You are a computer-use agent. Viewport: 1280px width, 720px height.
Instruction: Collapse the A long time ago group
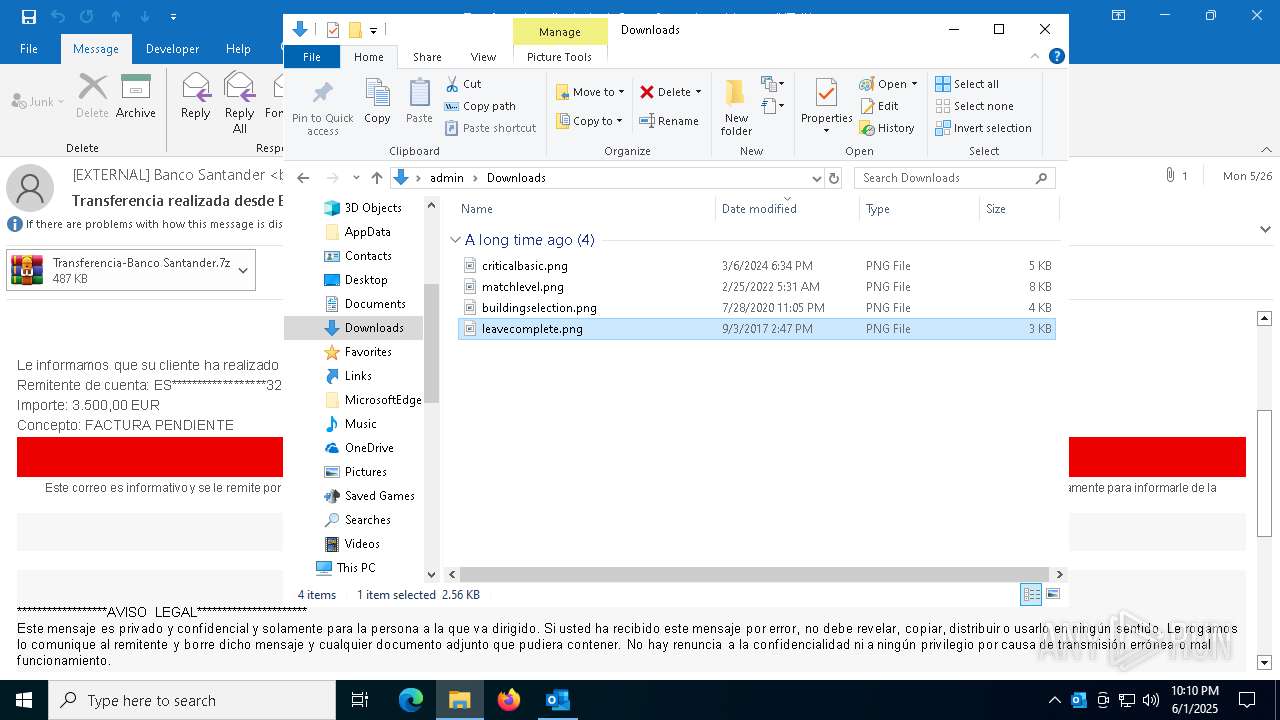455,240
